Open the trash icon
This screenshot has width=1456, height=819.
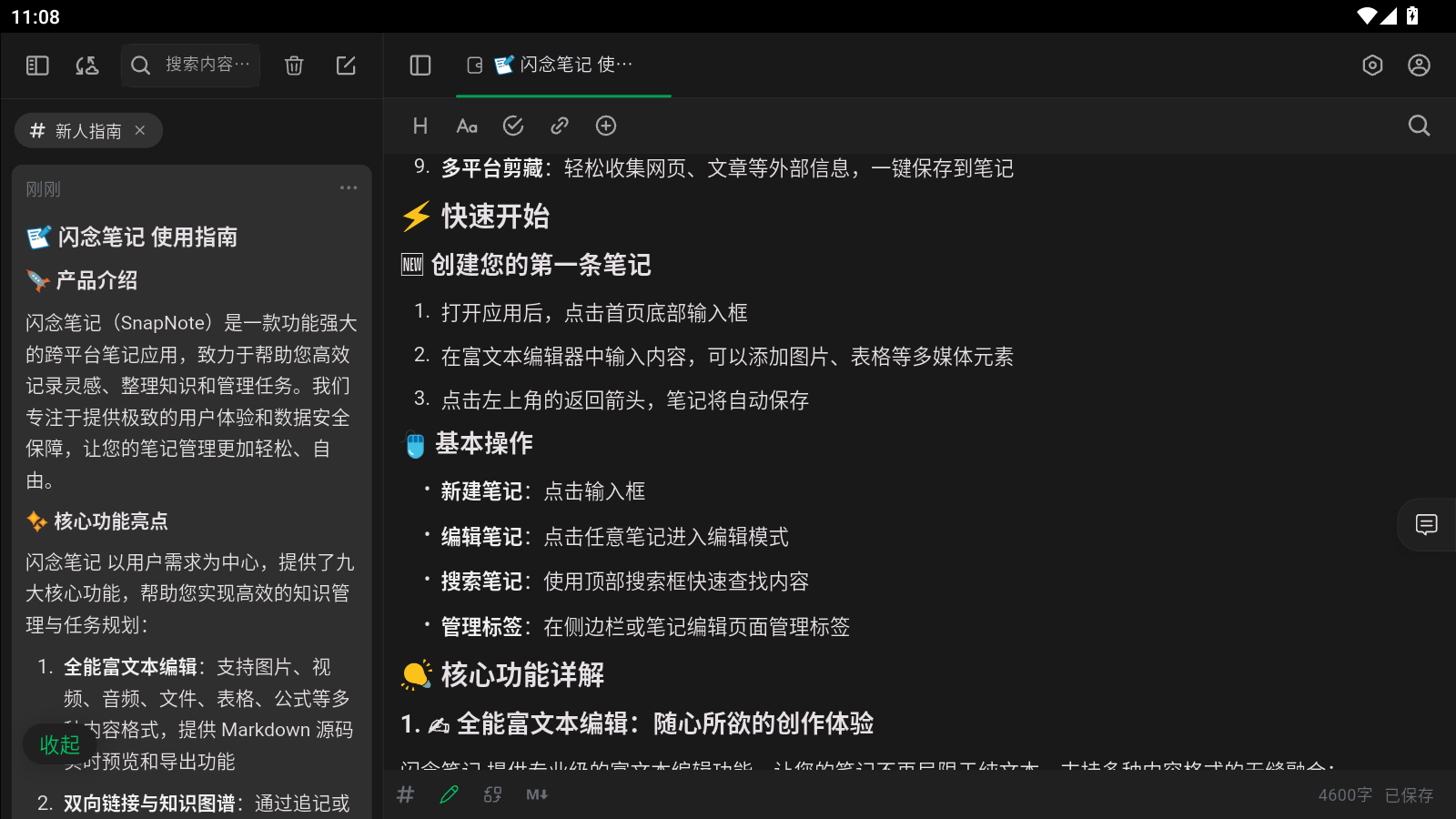[x=293, y=65]
